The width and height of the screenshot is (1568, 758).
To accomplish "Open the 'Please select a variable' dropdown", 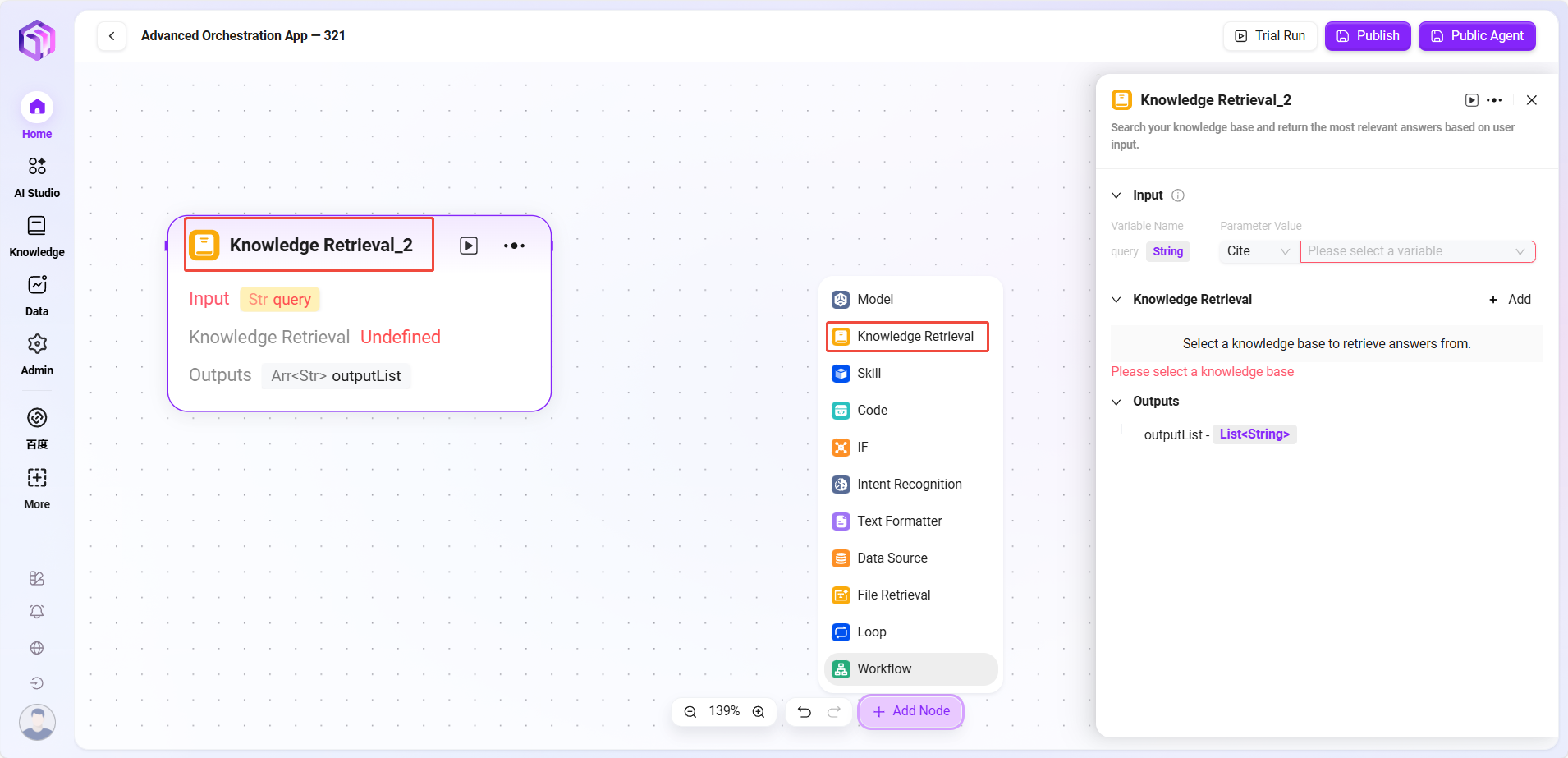I will (x=1417, y=251).
